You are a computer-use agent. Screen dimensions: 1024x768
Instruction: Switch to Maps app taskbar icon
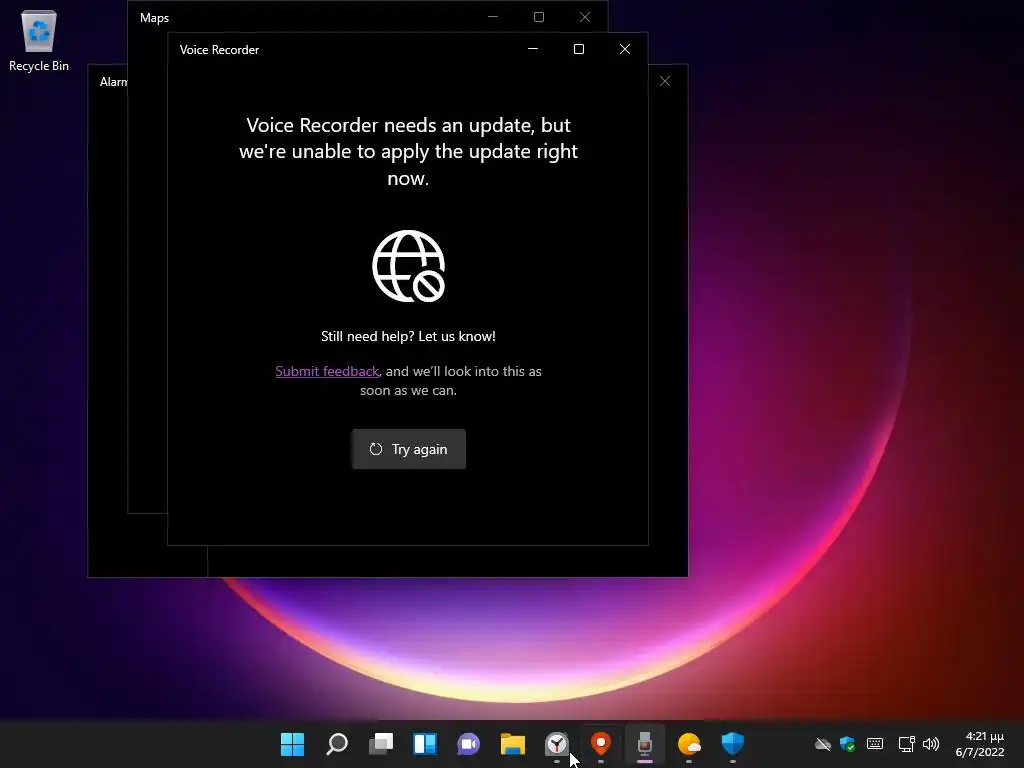pyautogui.click(x=601, y=744)
